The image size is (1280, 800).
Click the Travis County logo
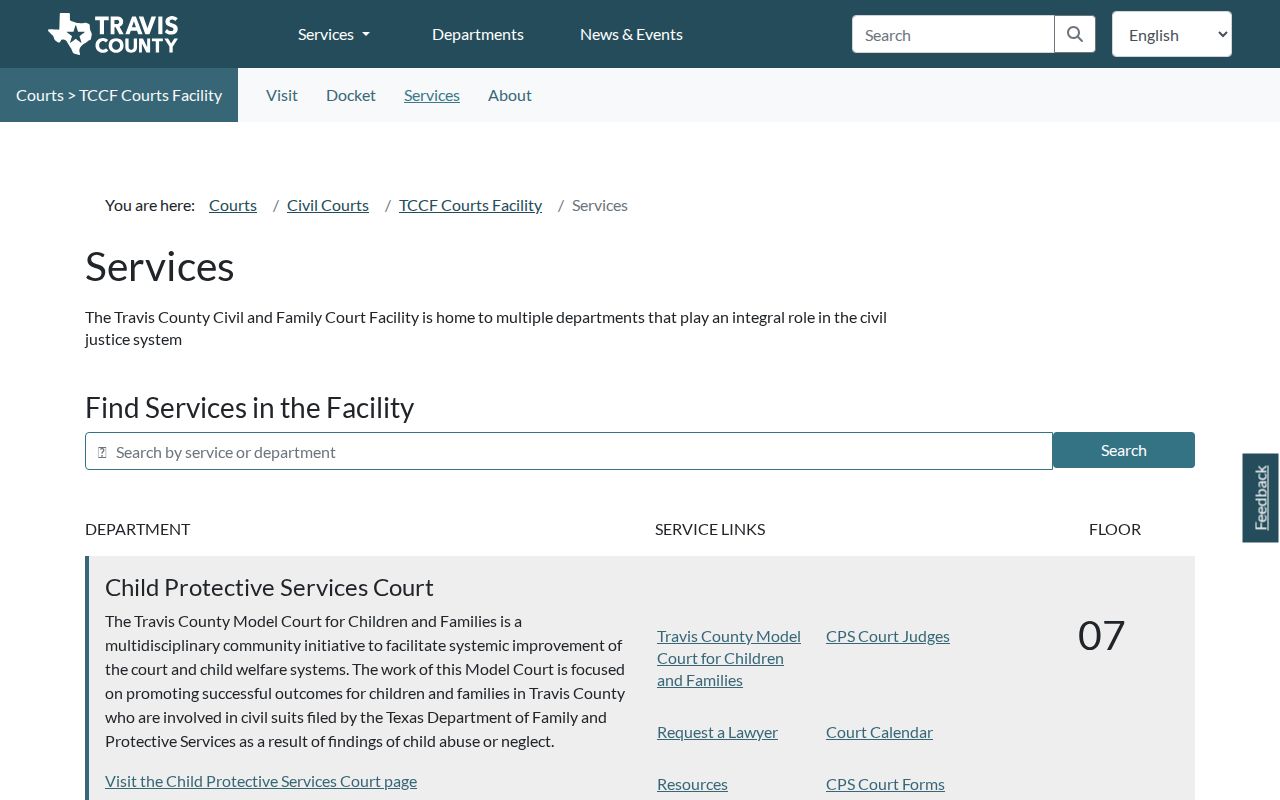(113, 34)
